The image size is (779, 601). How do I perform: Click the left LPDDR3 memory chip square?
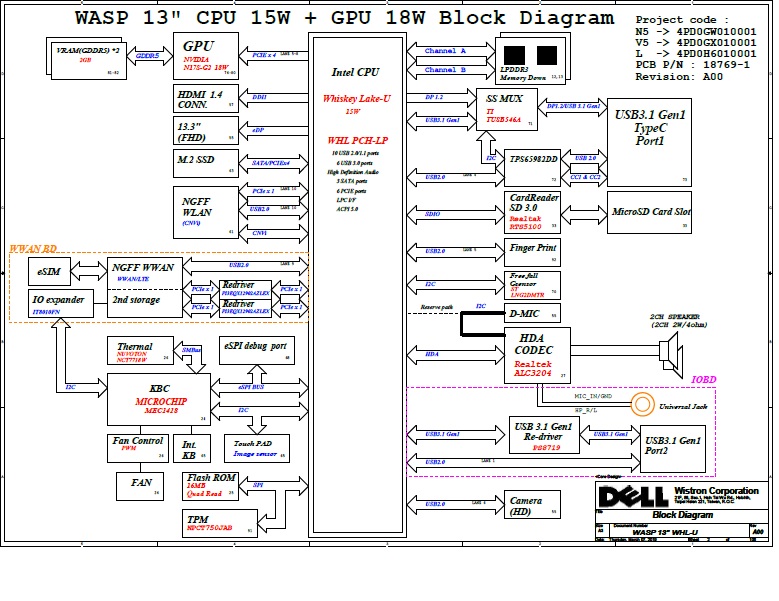(514, 57)
